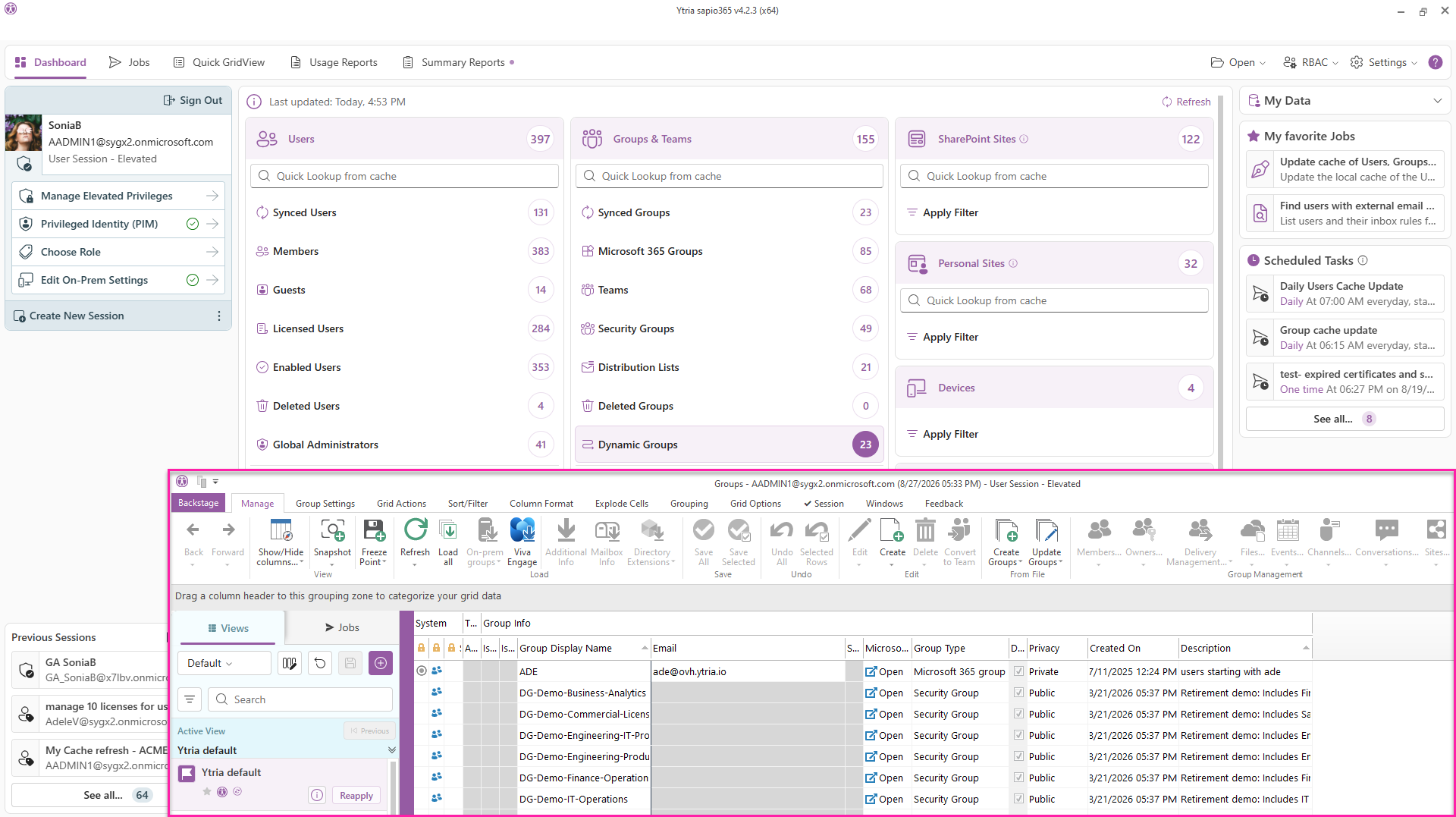
Task: Click the Delivery Management ribbon icon
Action: point(1200,529)
